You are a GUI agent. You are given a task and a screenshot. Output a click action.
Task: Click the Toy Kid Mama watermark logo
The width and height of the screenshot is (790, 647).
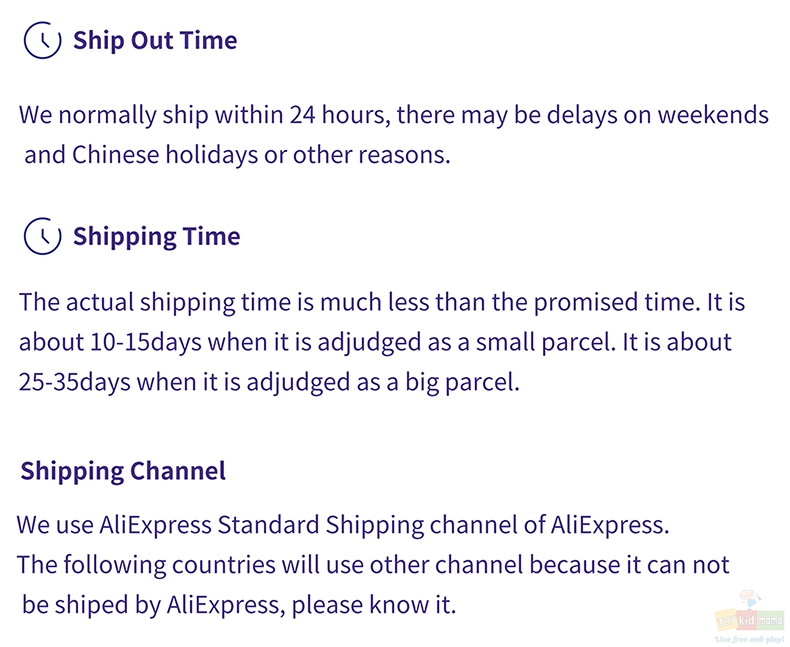click(750, 617)
